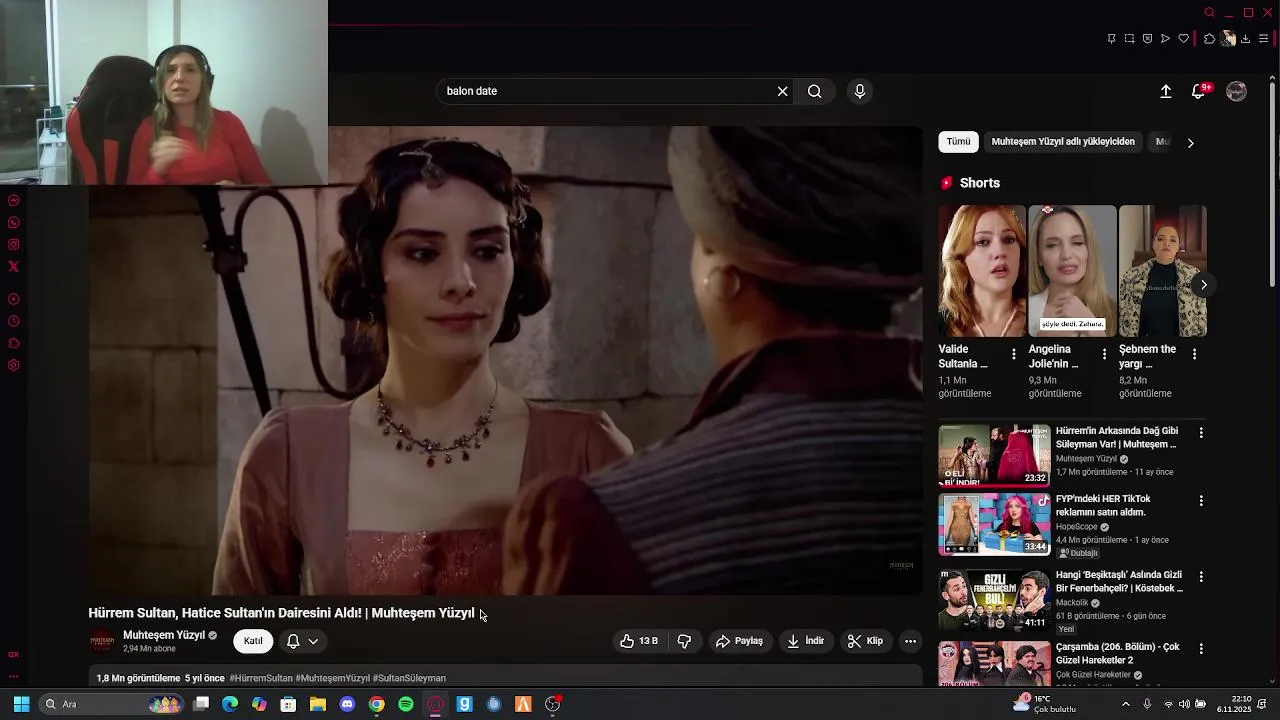Open the 'Angelina Jolie'nin' Short thumbnail
This screenshot has height=720, width=1280.
click(x=1072, y=271)
